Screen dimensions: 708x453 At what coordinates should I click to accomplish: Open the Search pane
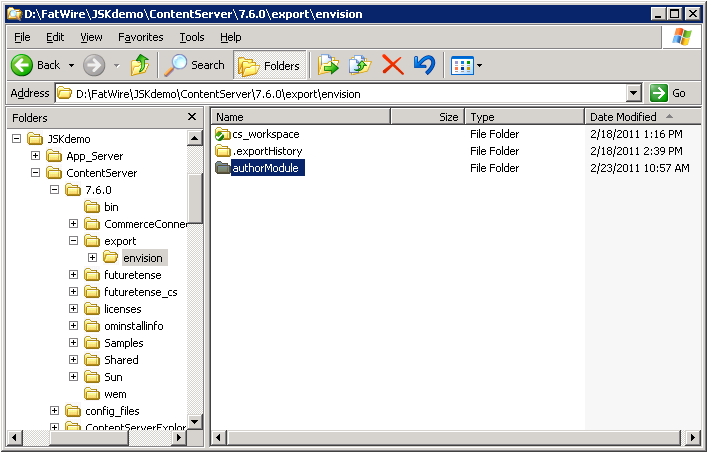pos(194,65)
